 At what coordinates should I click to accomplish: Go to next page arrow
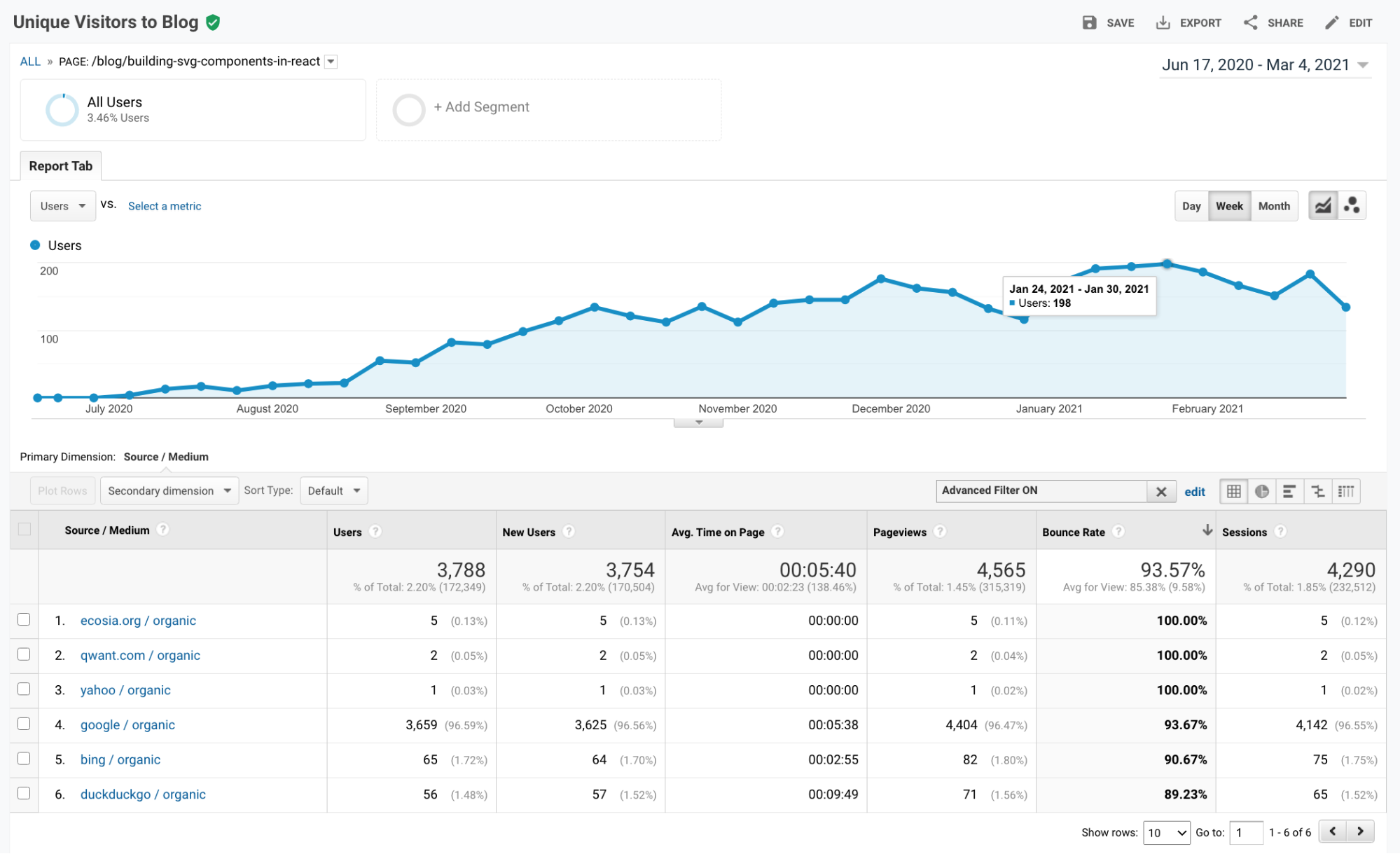(1360, 832)
